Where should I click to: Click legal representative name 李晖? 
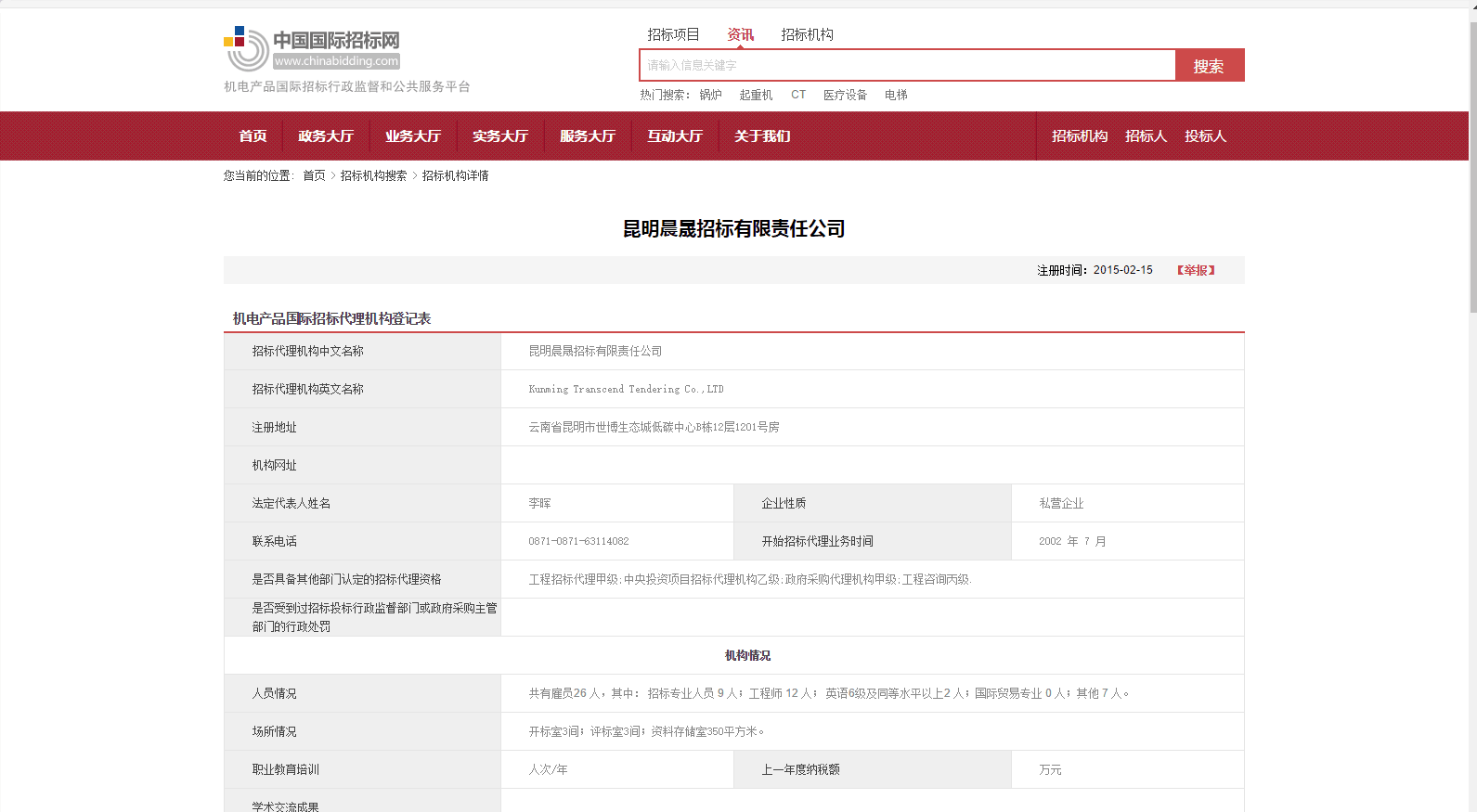(539, 503)
